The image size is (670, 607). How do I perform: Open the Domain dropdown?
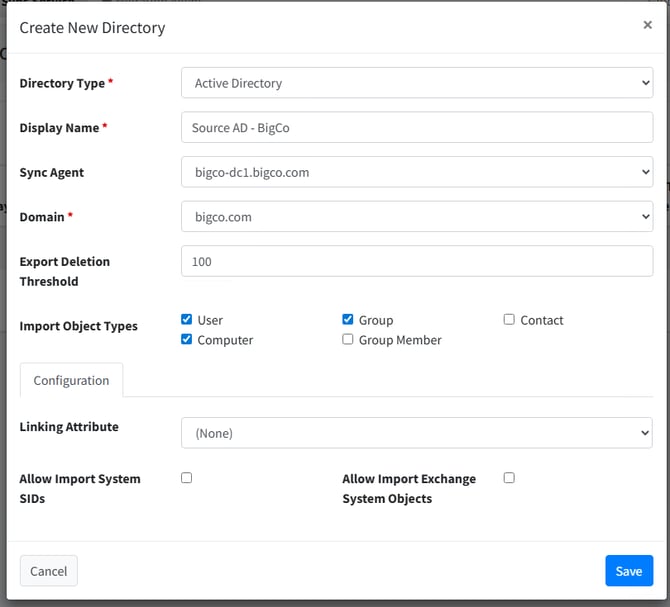coord(417,217)
